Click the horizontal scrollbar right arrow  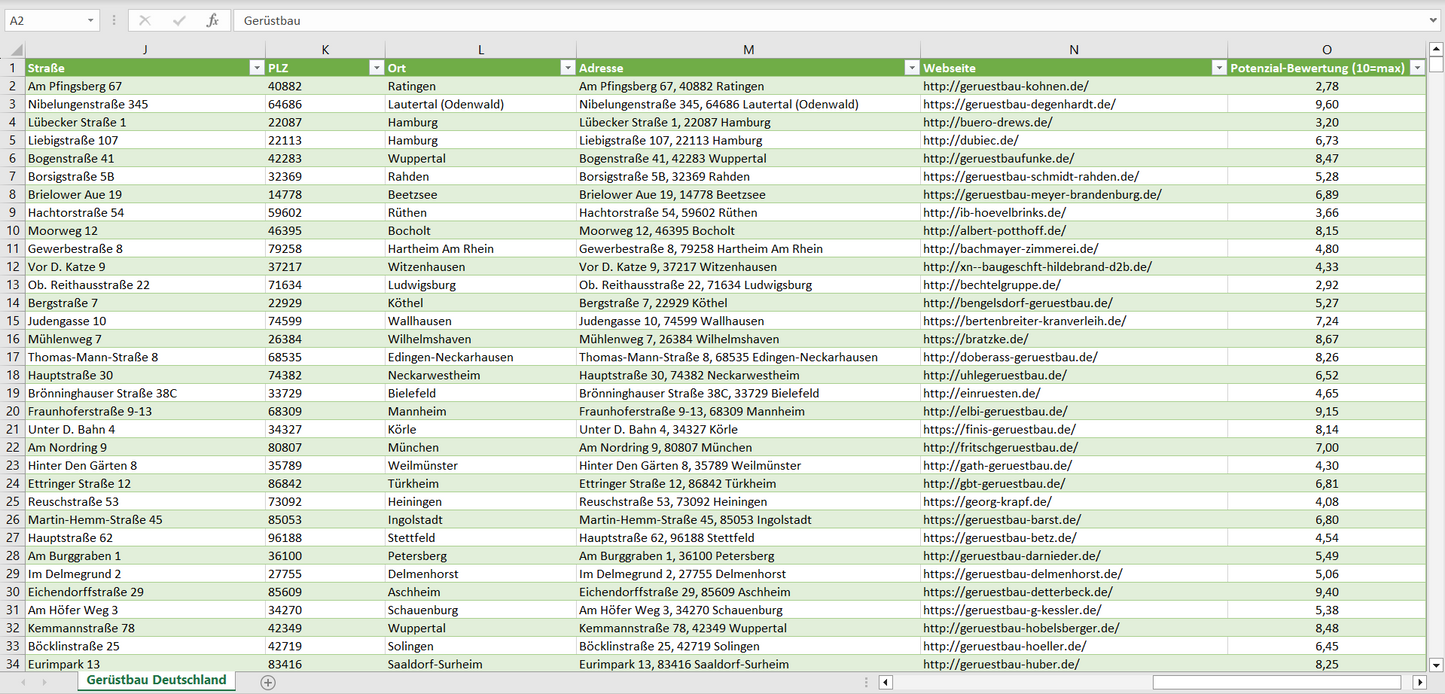click(1419, 682)
